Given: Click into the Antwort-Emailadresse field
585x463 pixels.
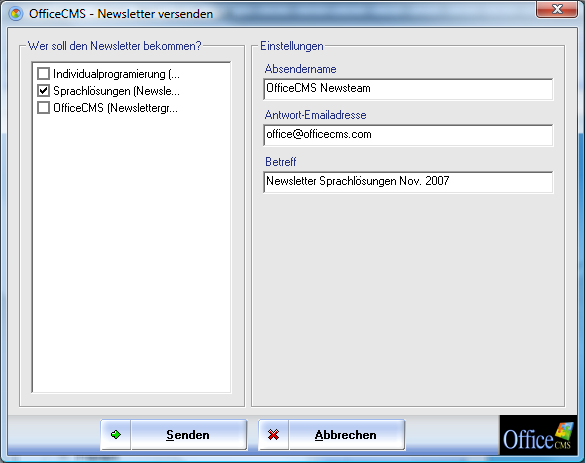Looking at the screenshot, I should 408,135.
